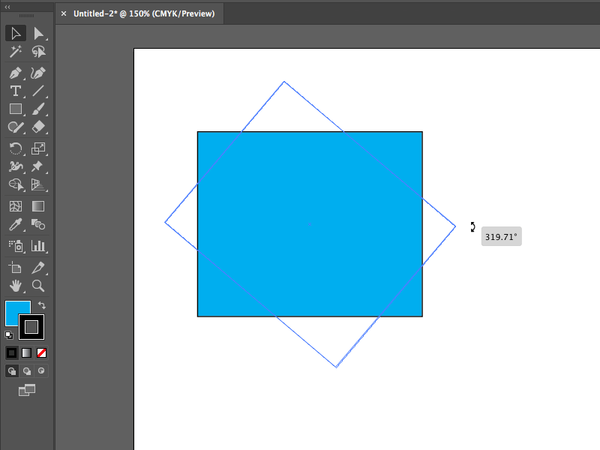Close the Untitled-2 document tab

pyautogui.click(x=64, y=14)
